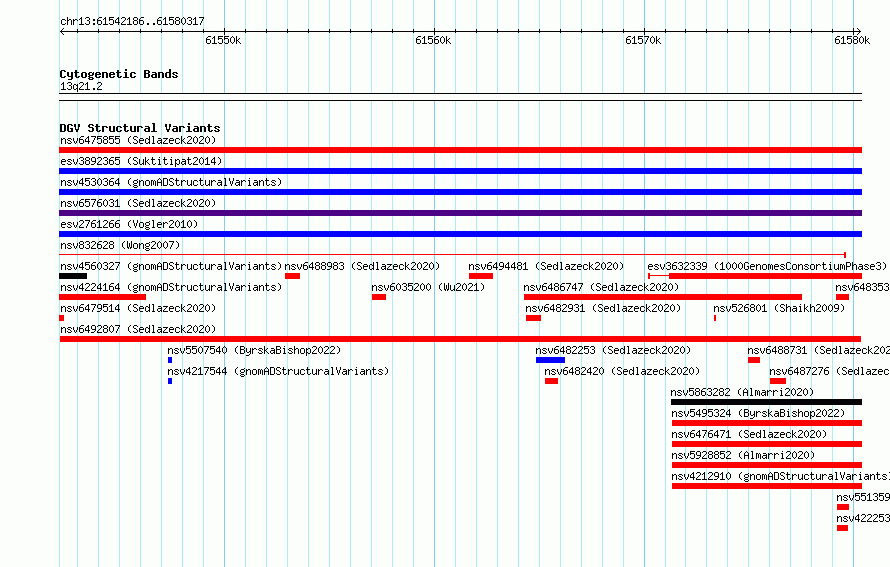
Task: Open nsv4530364 (gnomADStructuralVariants) label
Action: 171,182
